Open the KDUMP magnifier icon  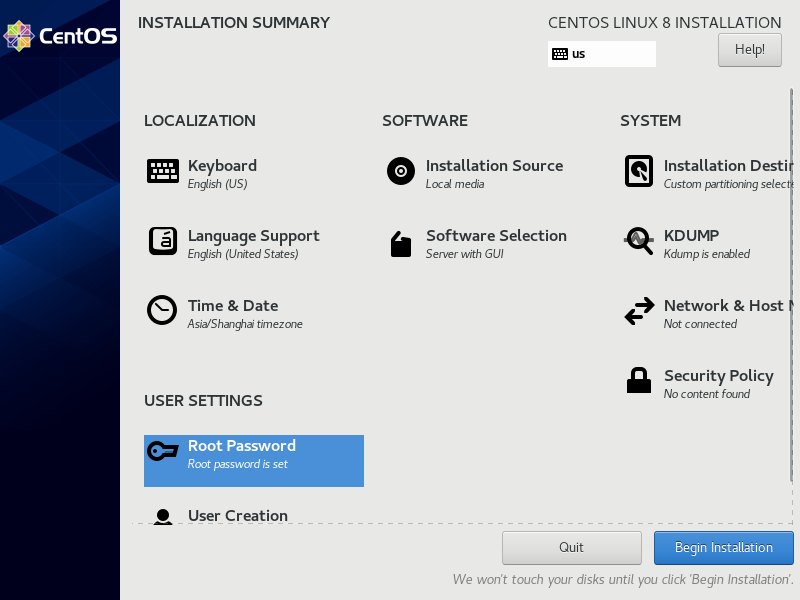[639, 240]
